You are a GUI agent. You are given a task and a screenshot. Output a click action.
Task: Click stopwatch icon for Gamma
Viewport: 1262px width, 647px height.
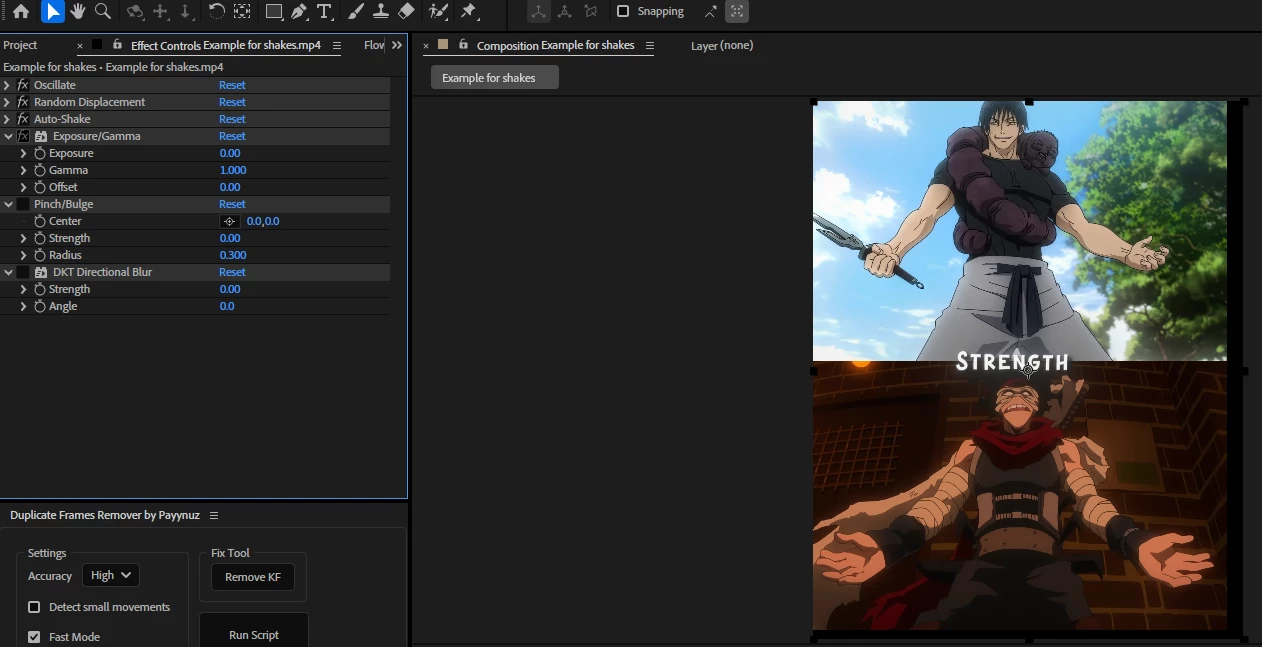tap(40, 170)
